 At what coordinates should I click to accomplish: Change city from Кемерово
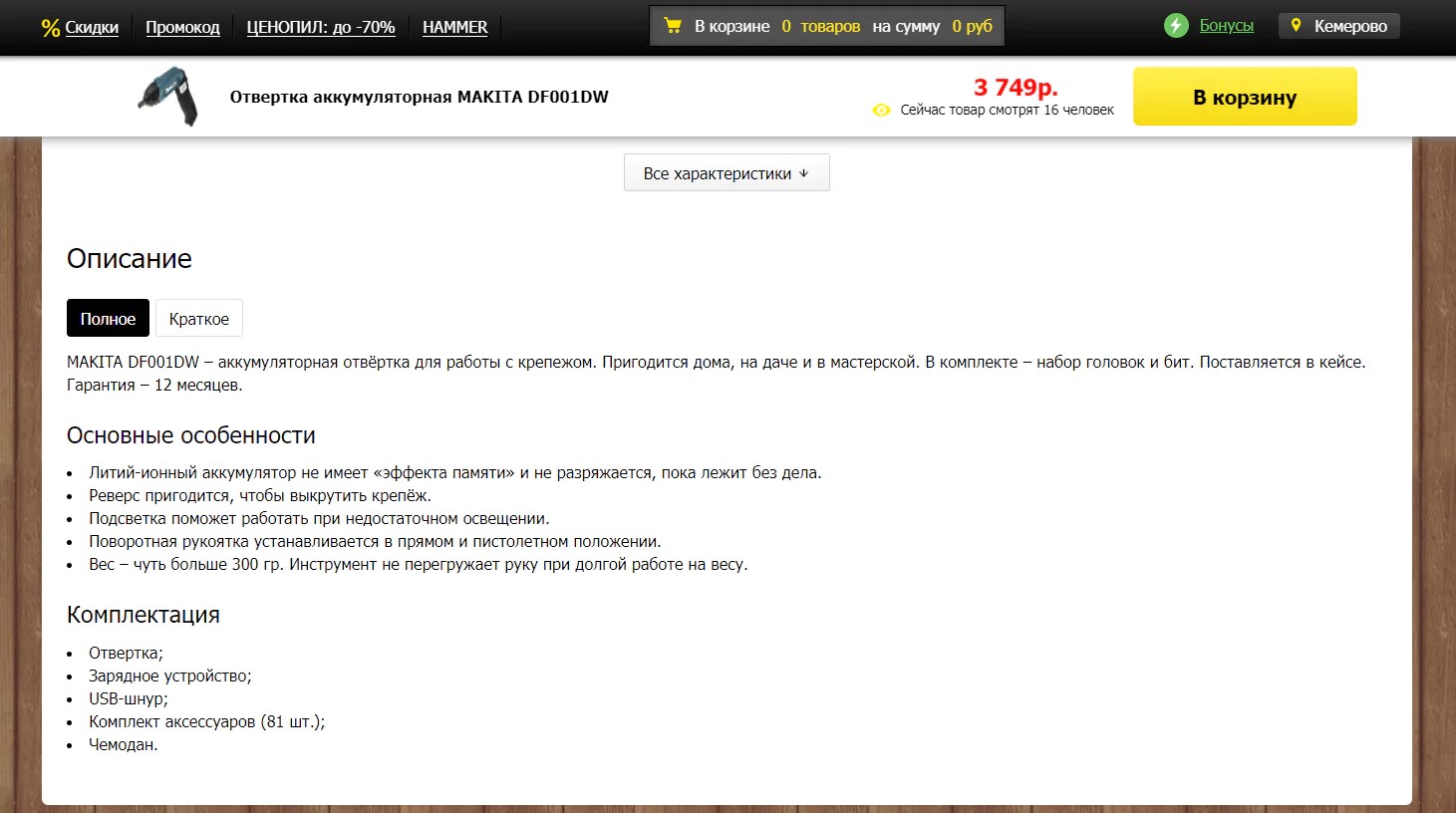[x=1349, y=26]
